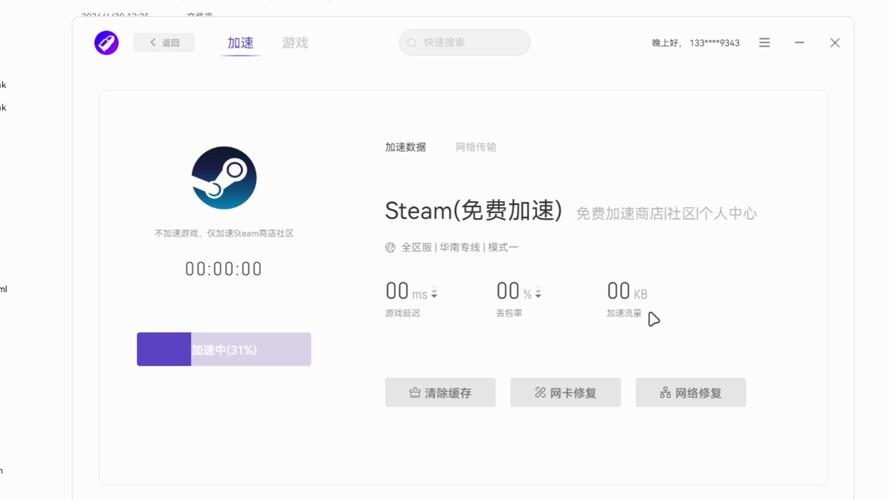Switch to the 游戏 tab

(x=295, y=43)
